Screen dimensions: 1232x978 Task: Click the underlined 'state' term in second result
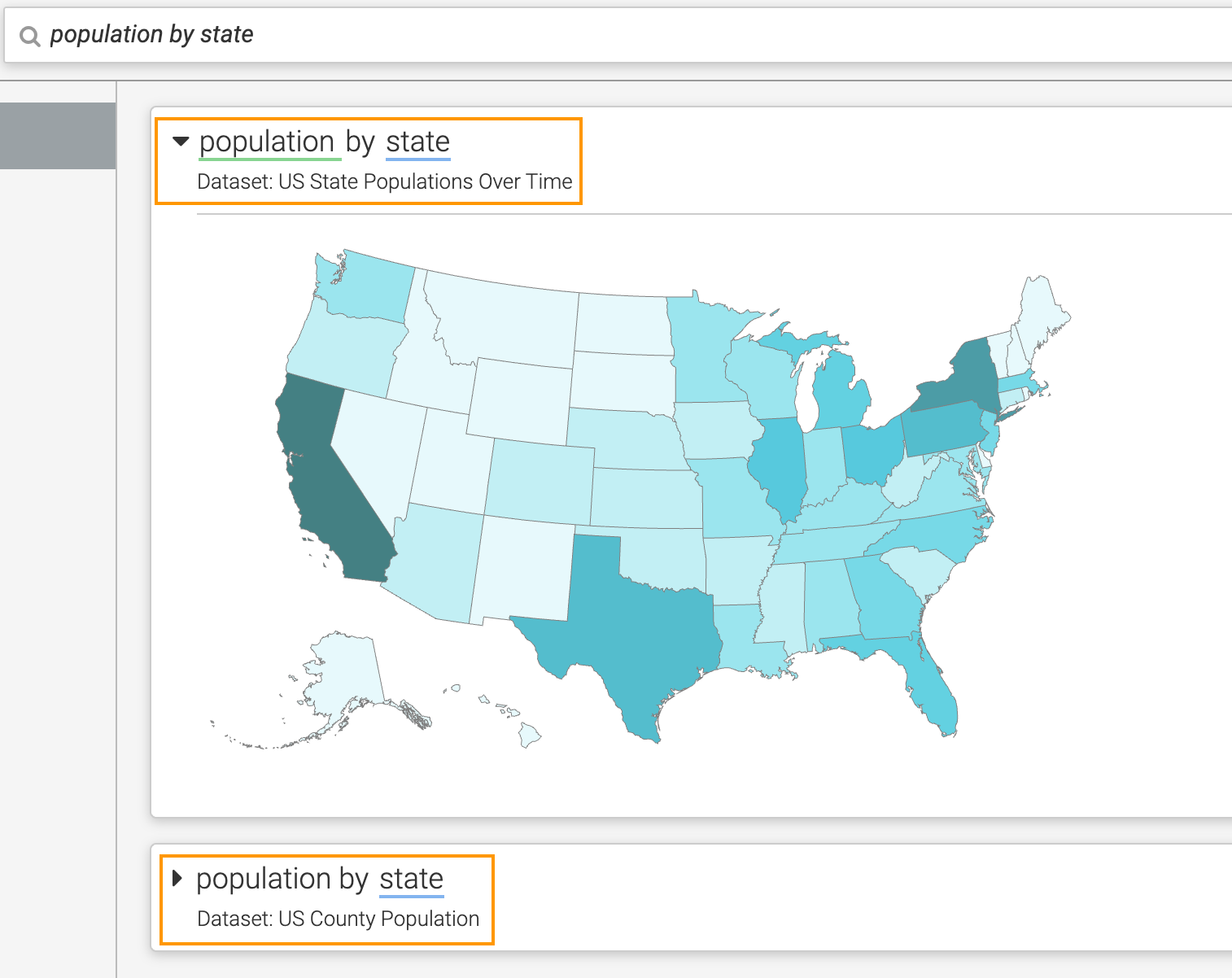pos(411,879)
